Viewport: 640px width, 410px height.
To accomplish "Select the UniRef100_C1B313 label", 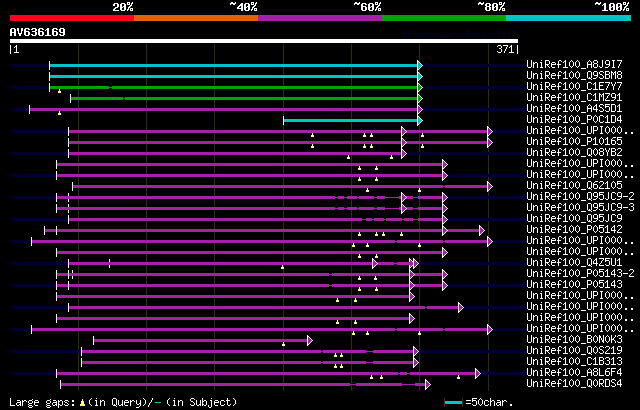I will click(x=574, y=361).
